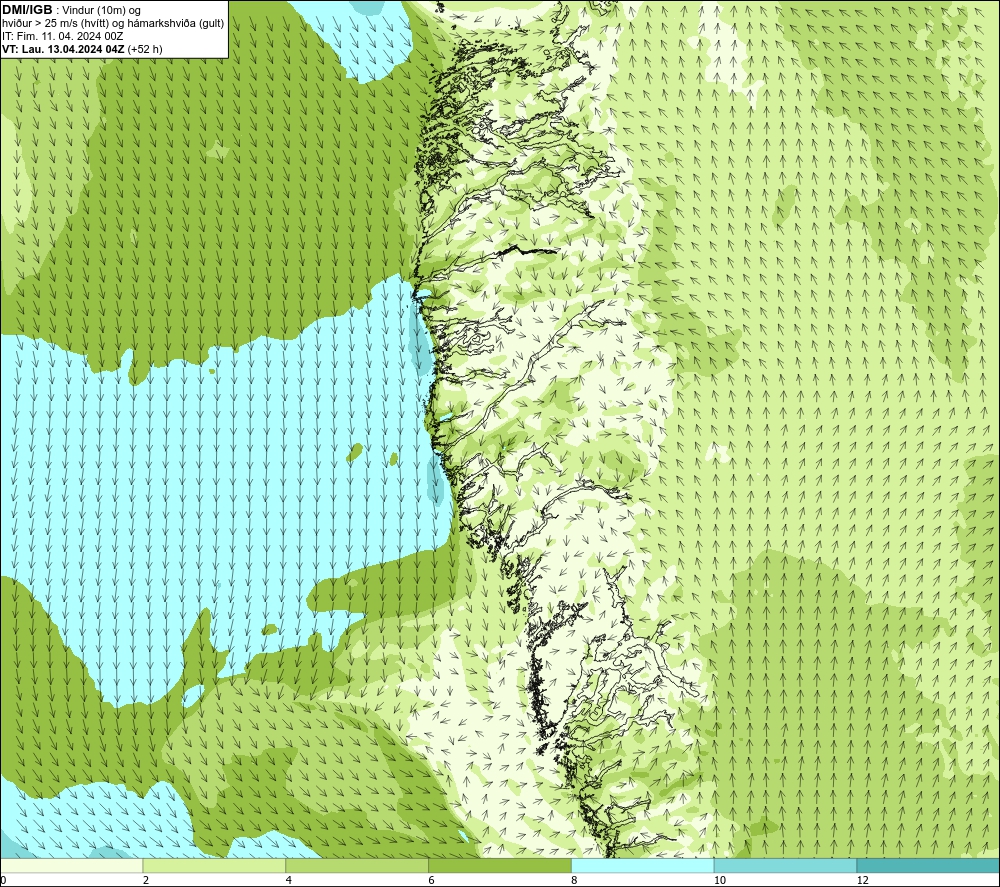This screenshot has width=1000, height=887.
Task: Select the light green 2–4 m/s legend swatch
Action: coord(214,866)
